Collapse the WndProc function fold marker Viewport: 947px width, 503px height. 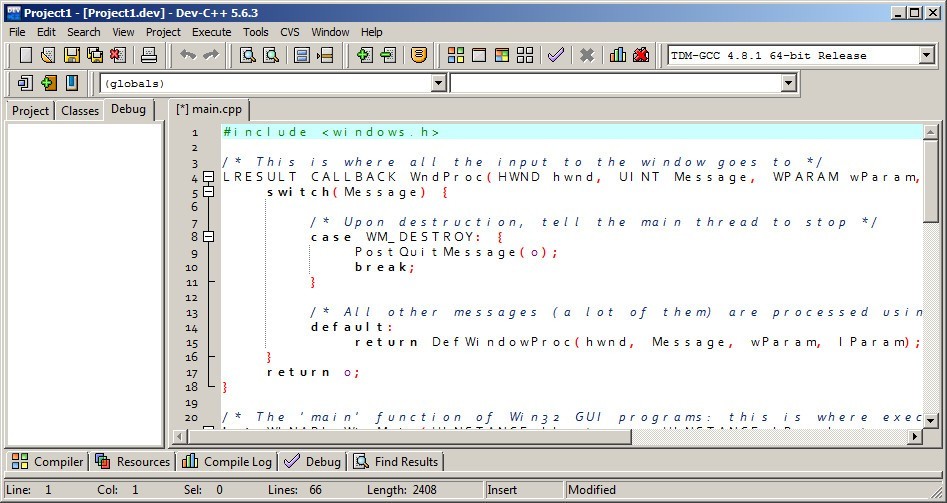(x=209, y=177)
